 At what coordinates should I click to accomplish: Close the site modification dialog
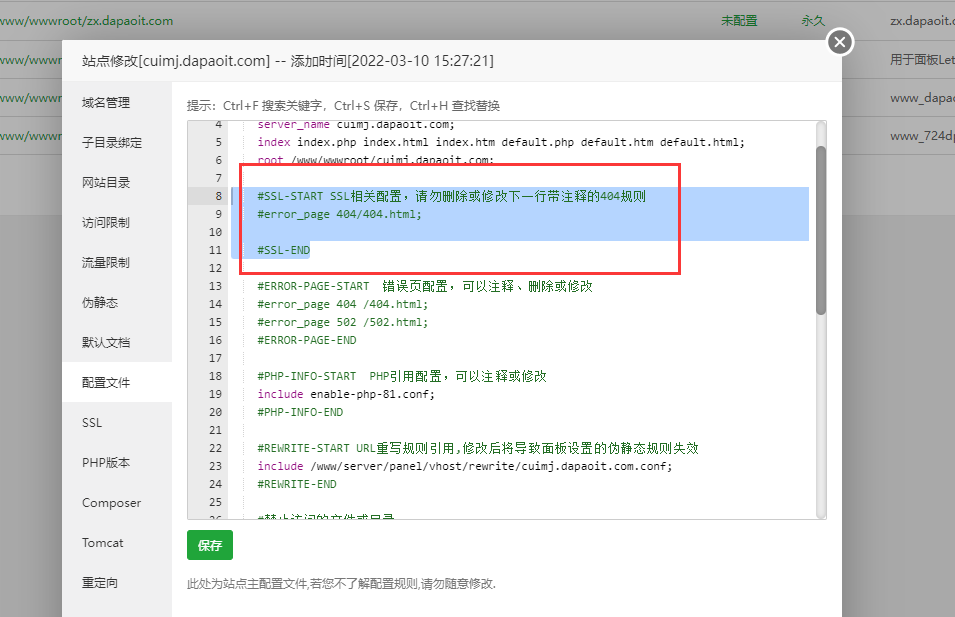point(840,42)
